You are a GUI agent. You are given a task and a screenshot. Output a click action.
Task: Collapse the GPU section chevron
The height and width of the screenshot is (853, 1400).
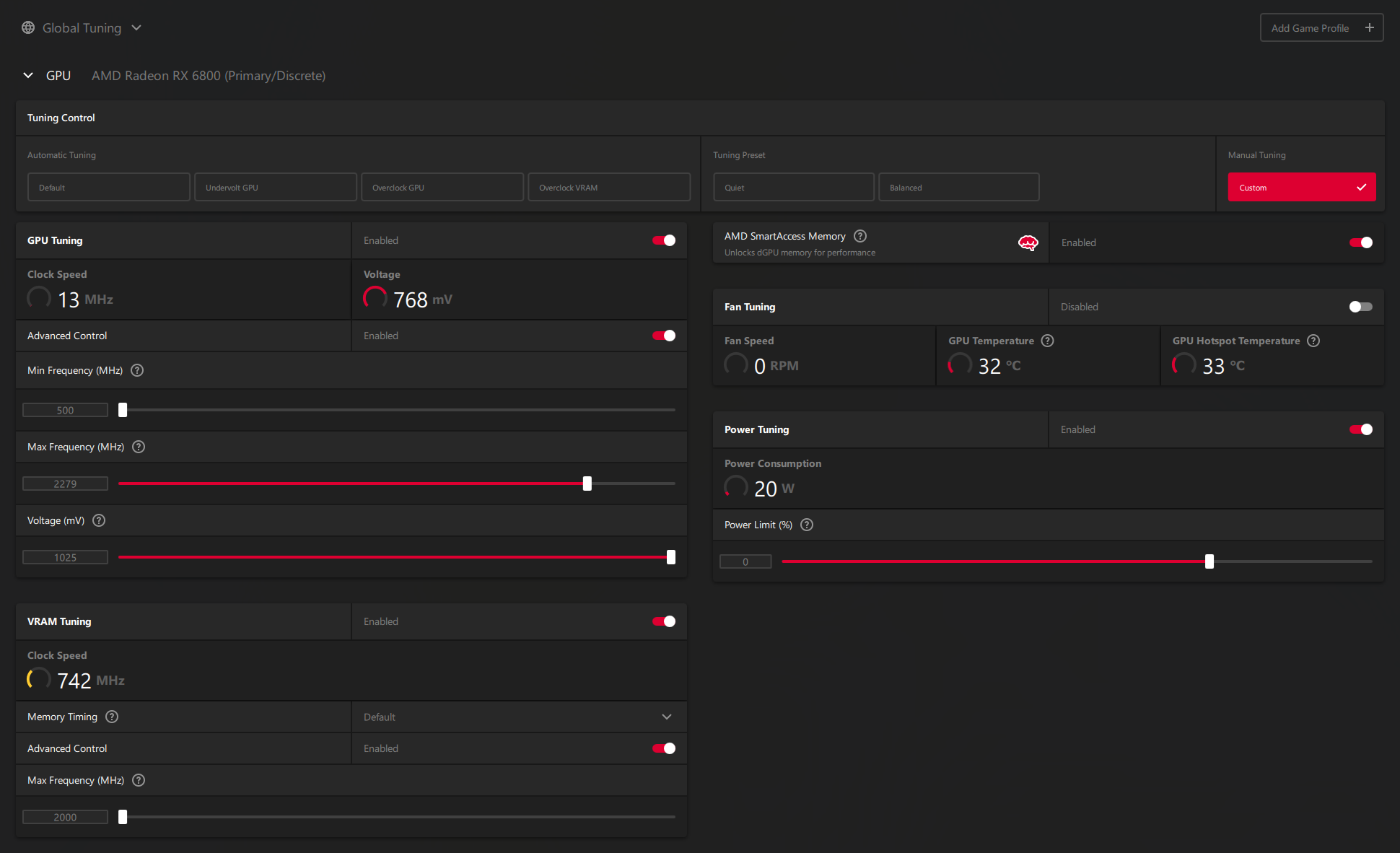click(28, 75)
